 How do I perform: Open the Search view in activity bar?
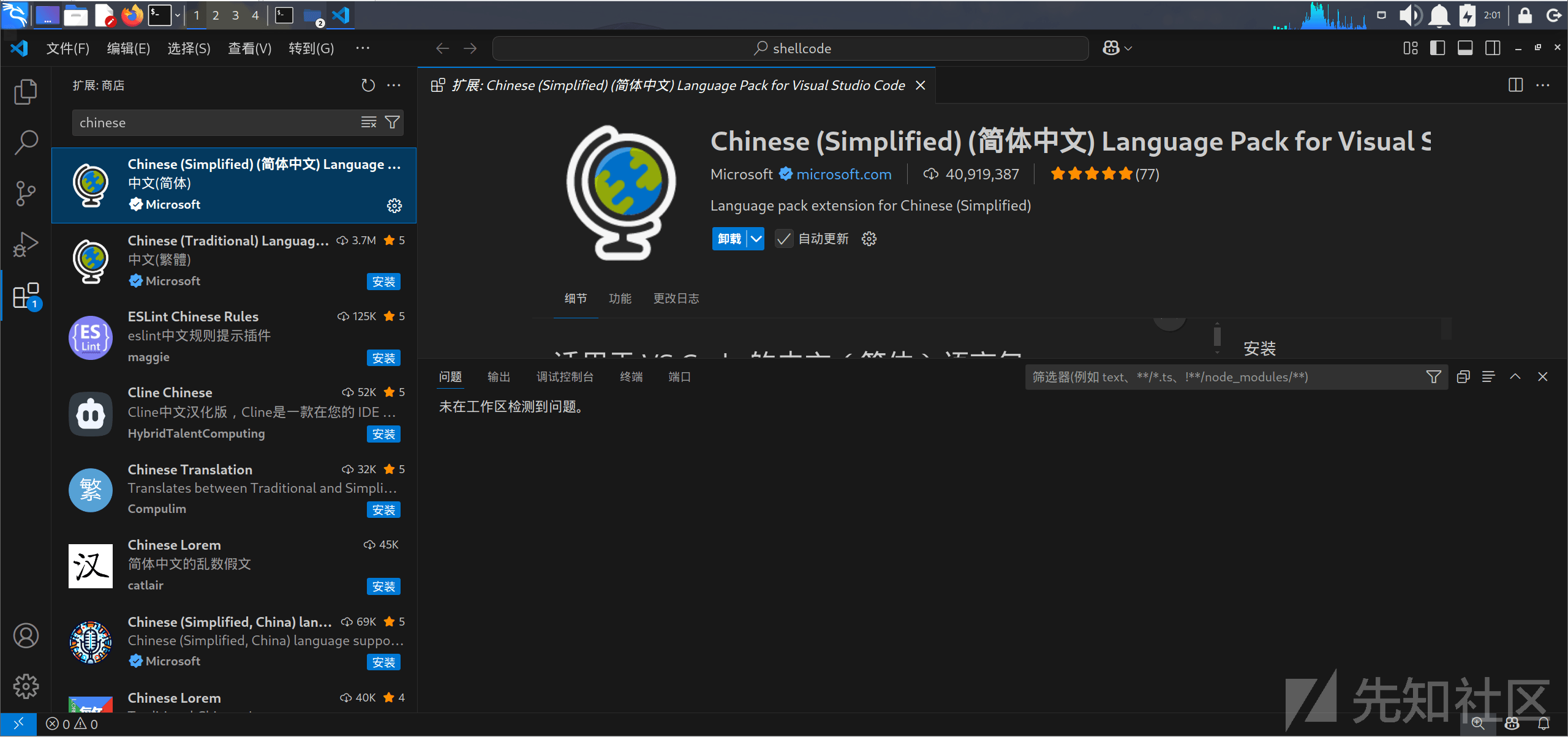click(26, 143)
